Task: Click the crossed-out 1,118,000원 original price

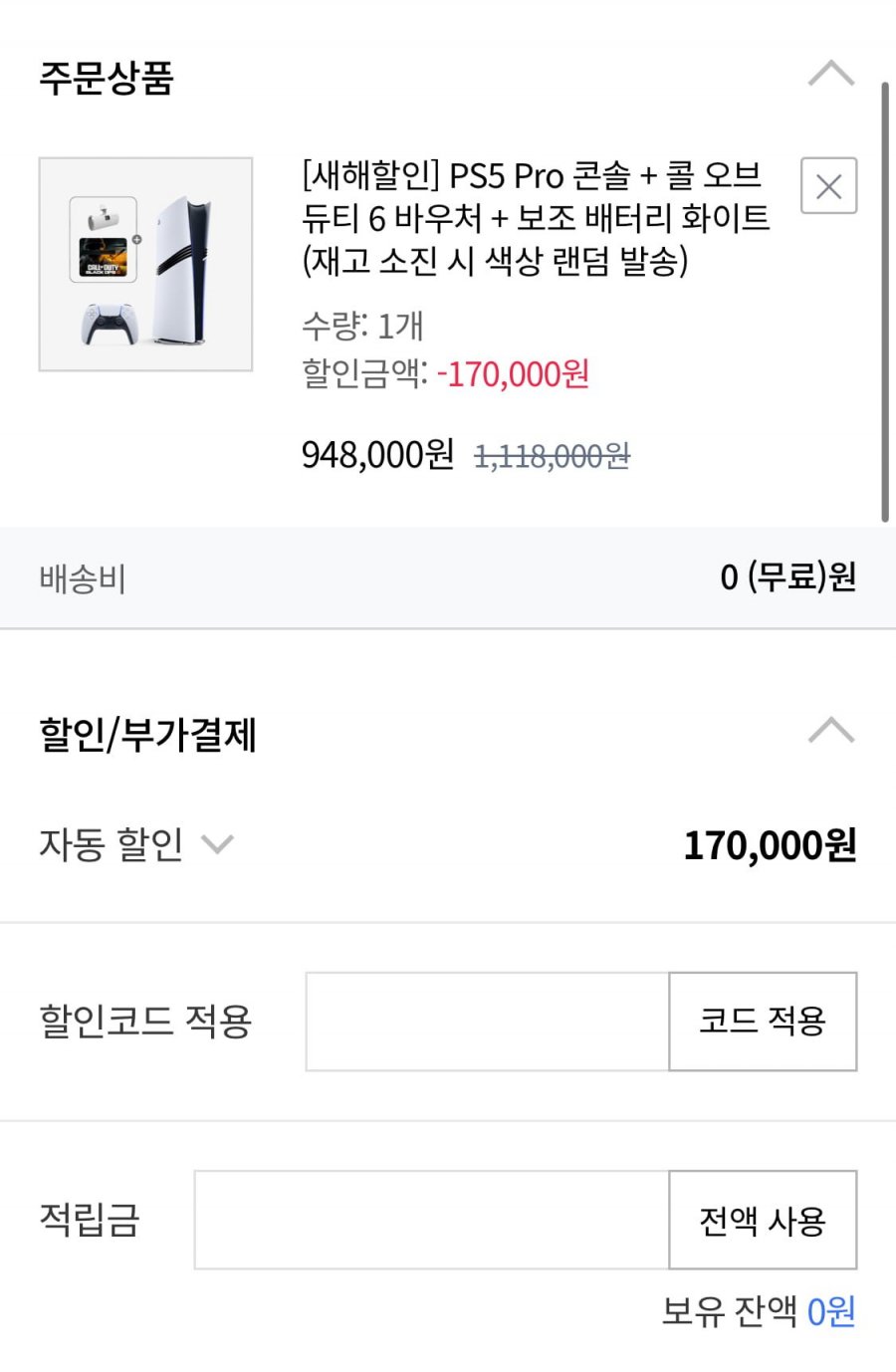Action: (552, 457)
